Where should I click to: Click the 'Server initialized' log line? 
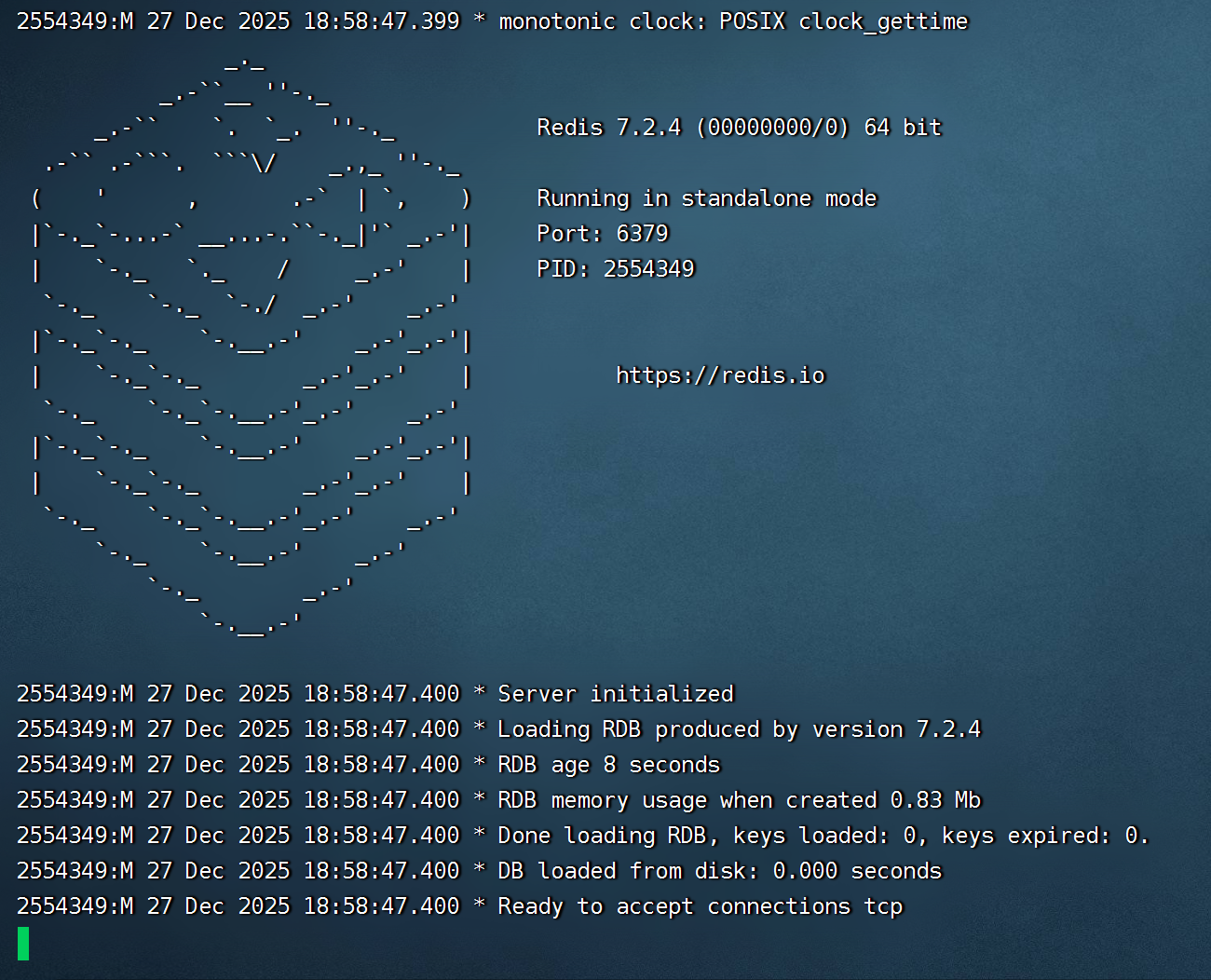375,694
